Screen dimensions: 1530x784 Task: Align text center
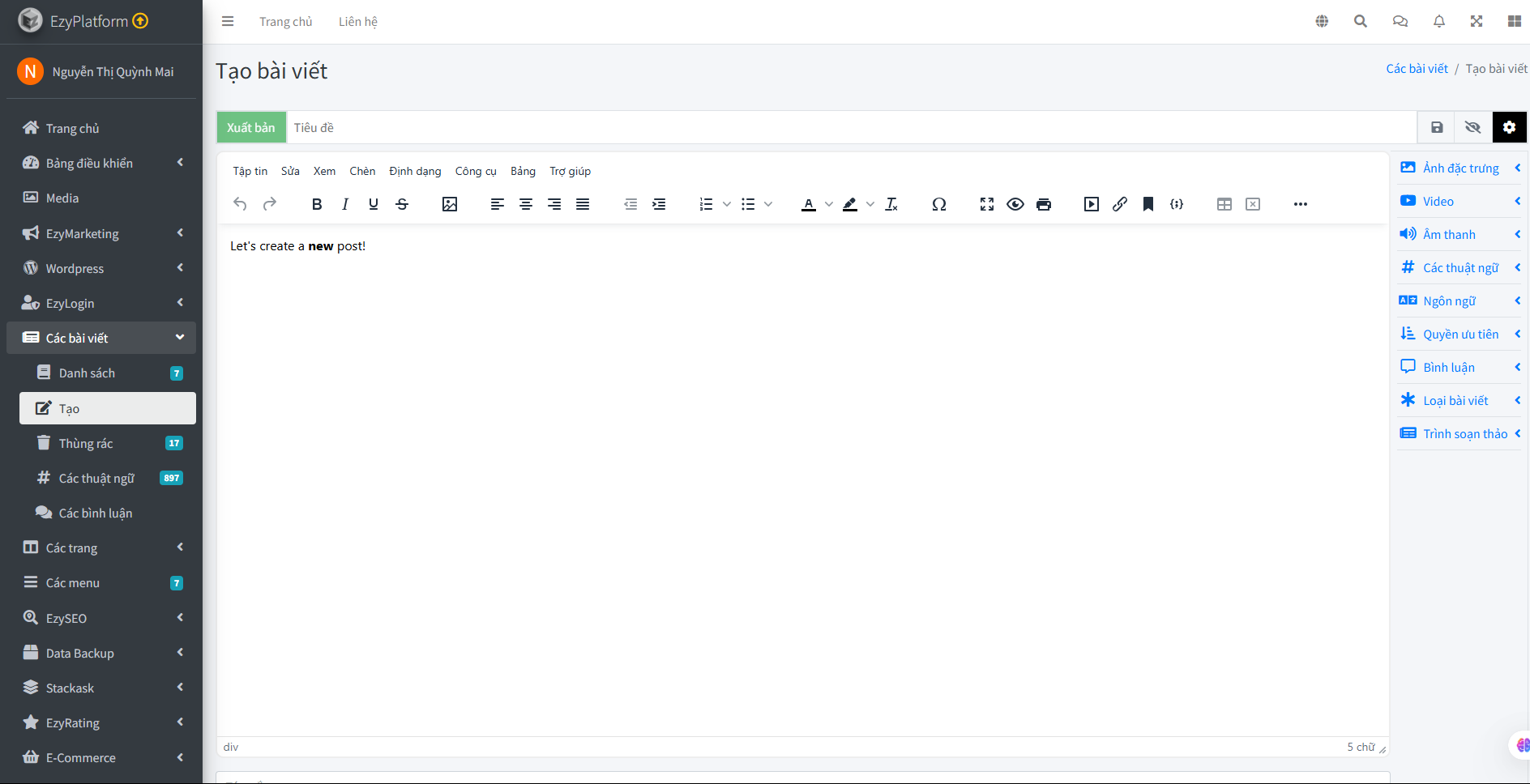tap(526, 204)
